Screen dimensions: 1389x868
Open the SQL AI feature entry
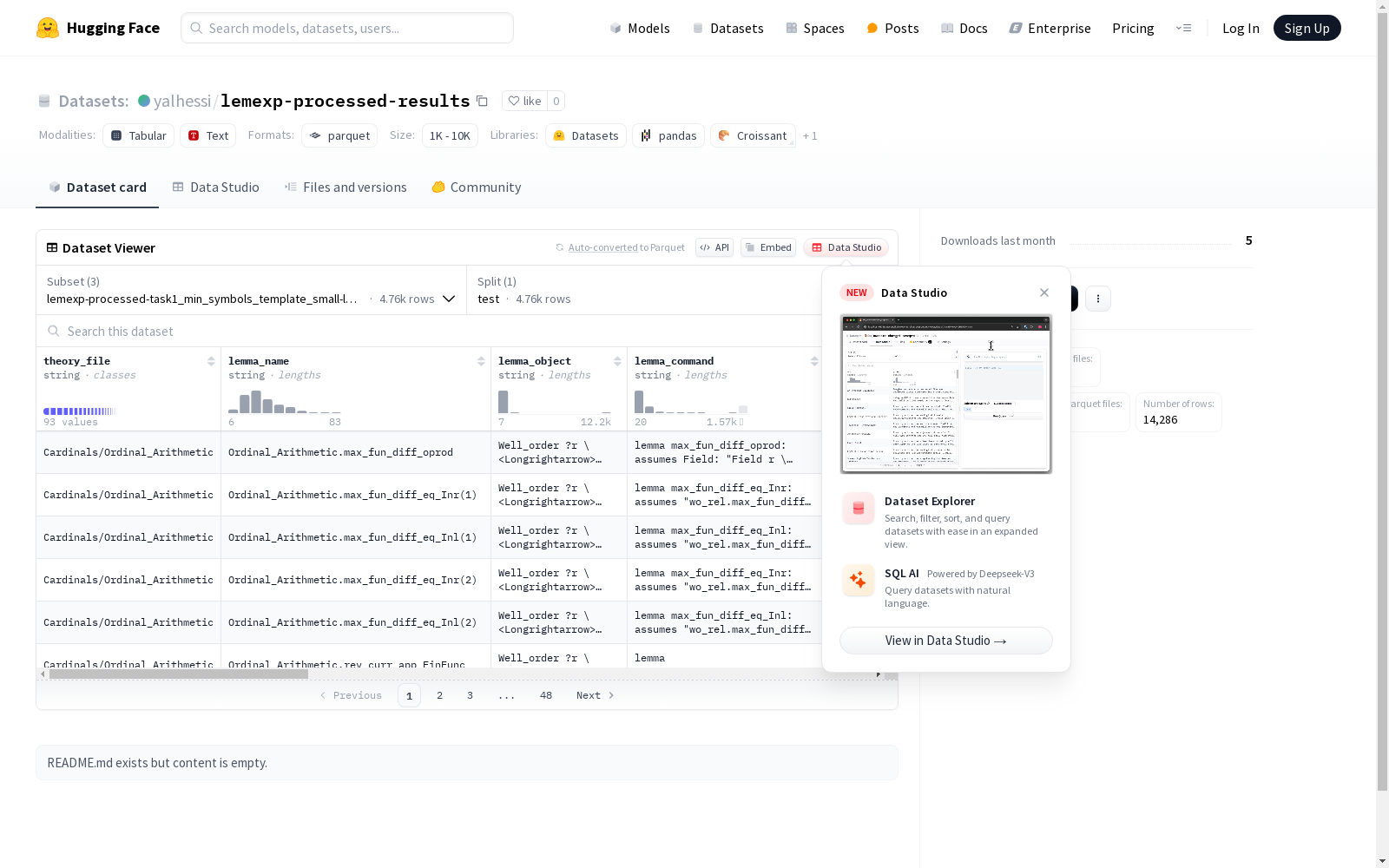(x=946, y=587)
